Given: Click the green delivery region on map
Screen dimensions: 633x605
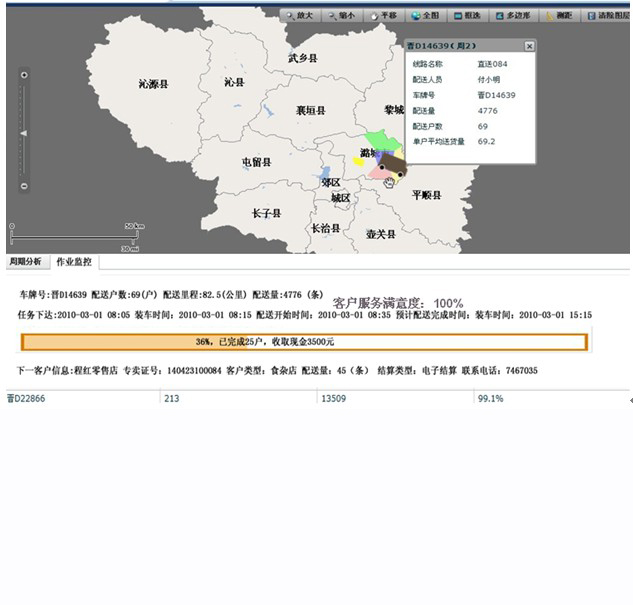Looking at the screenshot, I should tap(384, 141).
